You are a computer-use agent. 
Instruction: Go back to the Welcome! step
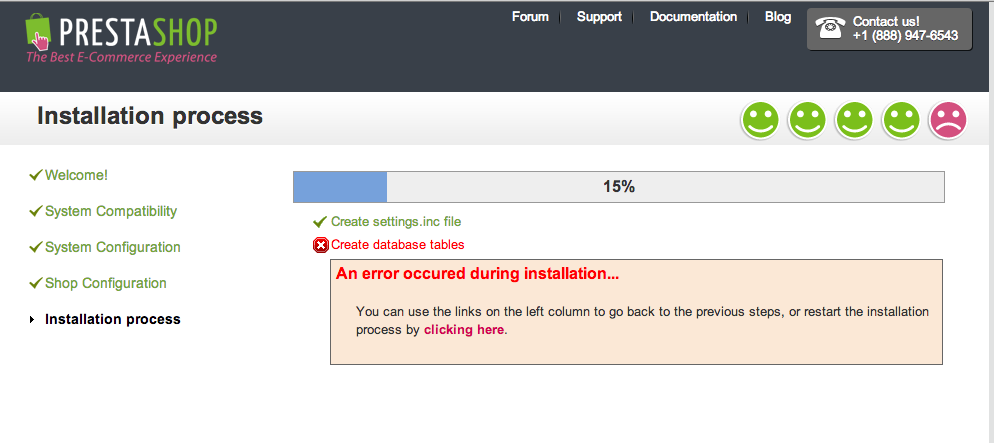pos(76,175)
